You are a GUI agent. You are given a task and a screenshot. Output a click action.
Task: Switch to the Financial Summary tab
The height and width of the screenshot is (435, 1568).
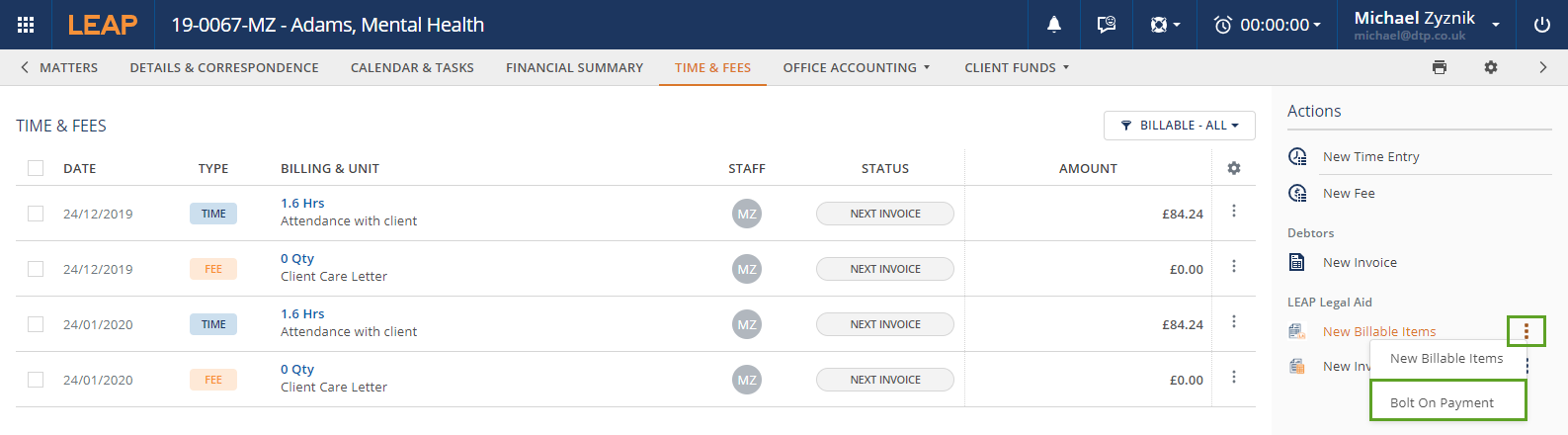(574, 67)
